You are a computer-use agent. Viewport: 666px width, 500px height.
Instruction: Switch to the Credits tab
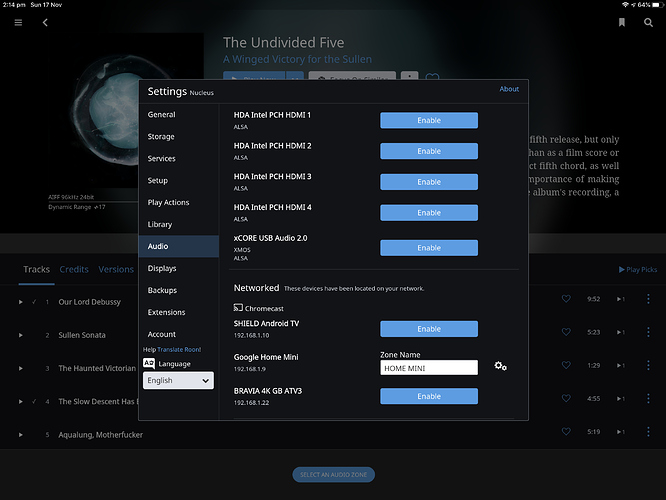pos(74,269)
